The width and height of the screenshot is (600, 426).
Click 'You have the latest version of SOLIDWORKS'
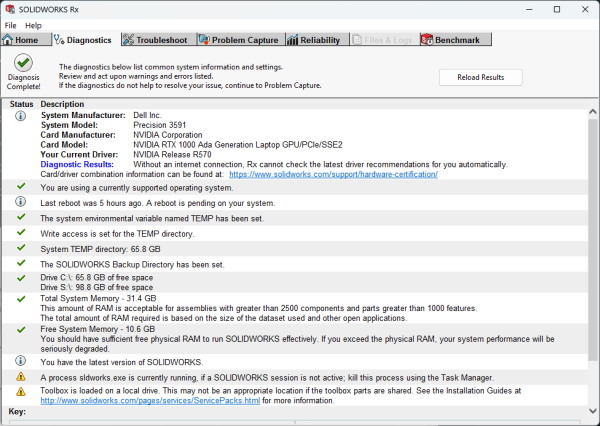tap(122, 362)
